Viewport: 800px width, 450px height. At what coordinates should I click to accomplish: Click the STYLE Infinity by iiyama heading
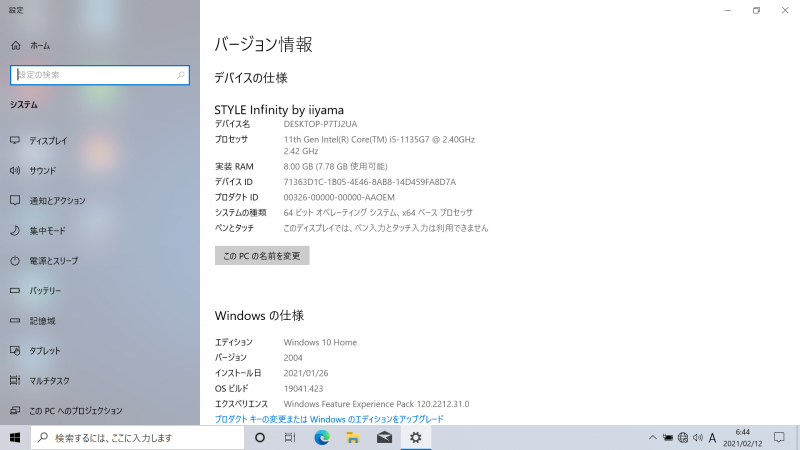pyautogui.click(x=279, y=110)
